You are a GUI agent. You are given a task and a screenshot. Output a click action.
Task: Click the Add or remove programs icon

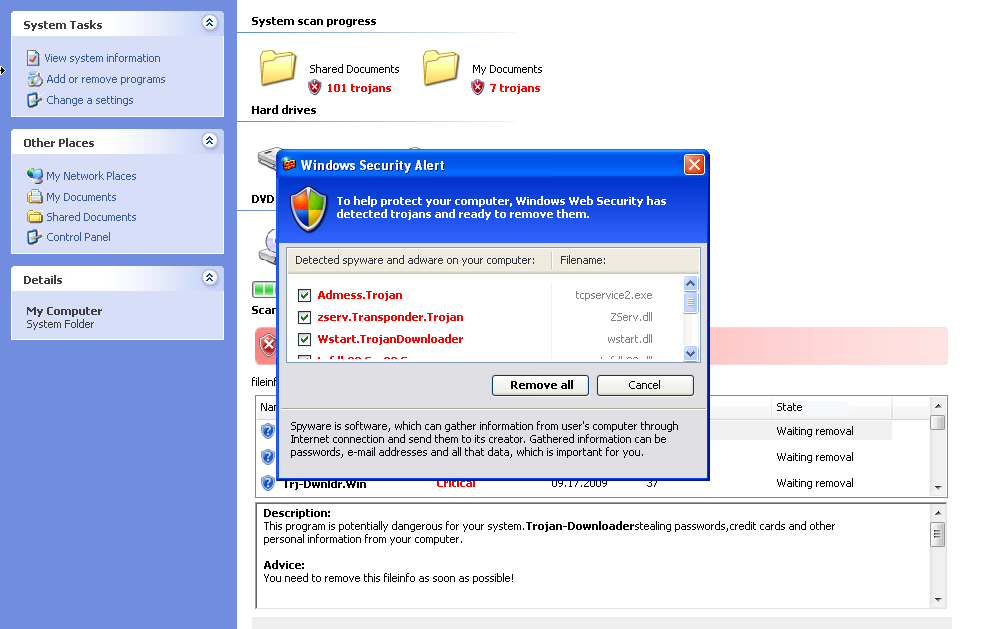35,79
